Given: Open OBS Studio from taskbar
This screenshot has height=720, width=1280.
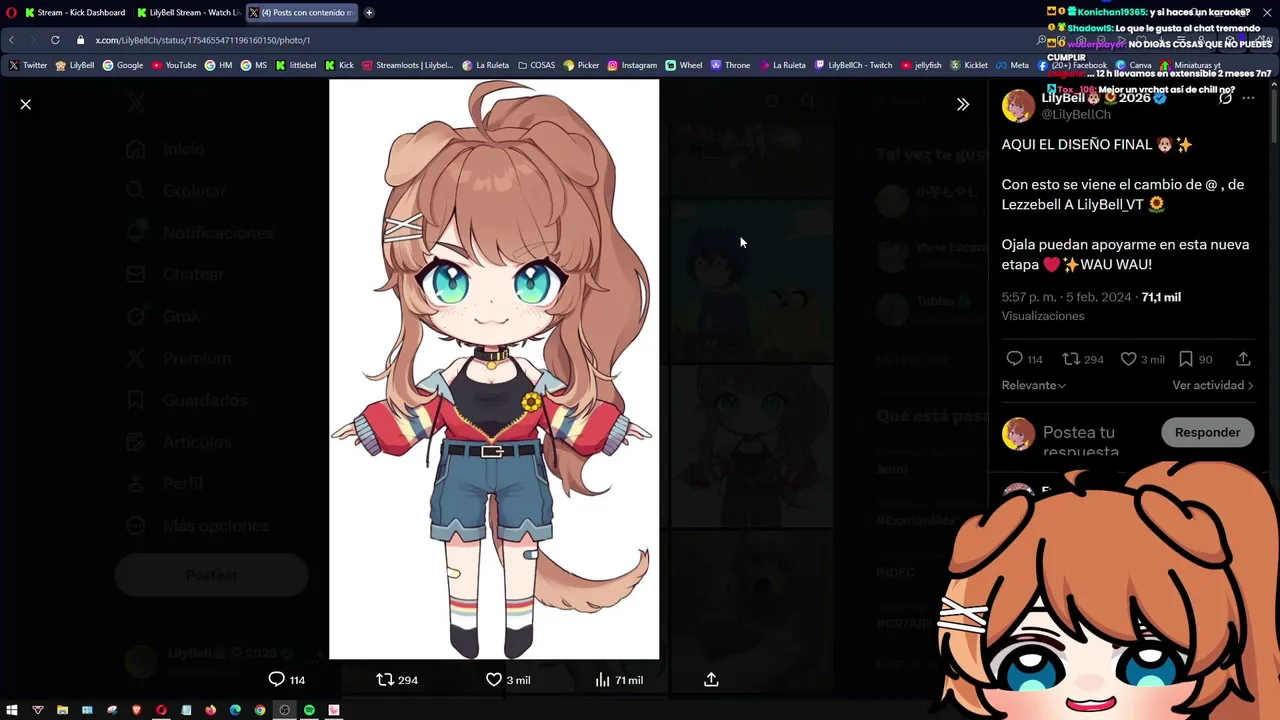Looking at the screenshot, I should coord(285,710).
